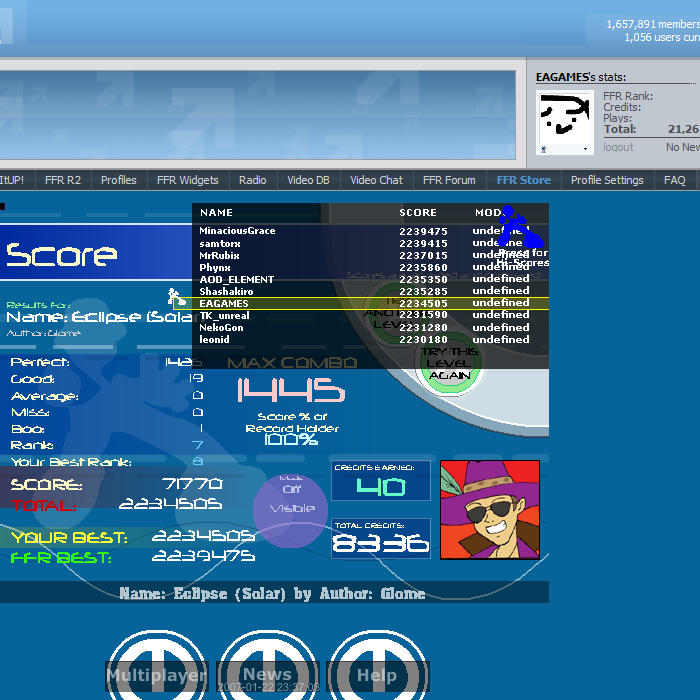
Task: Click the Help round button
Action: pyautogui.click(x=377, y=666)
